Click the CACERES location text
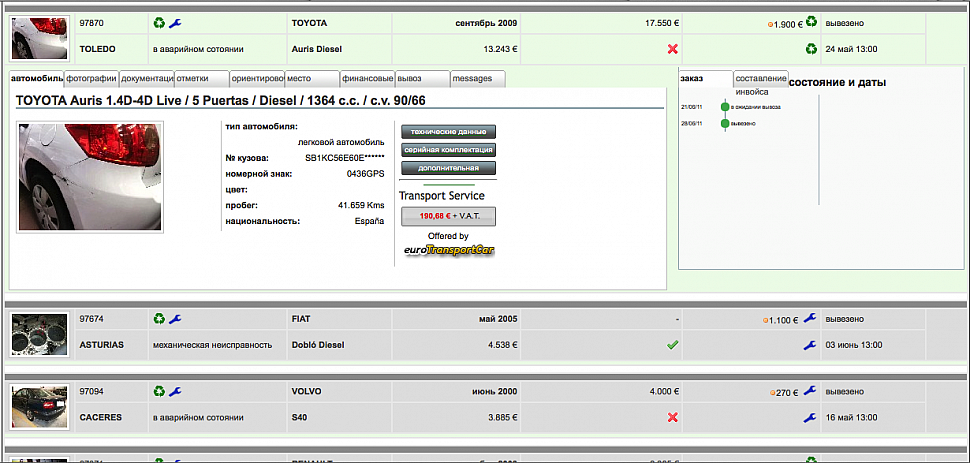 pyautogui.click(x=101, y=418)
